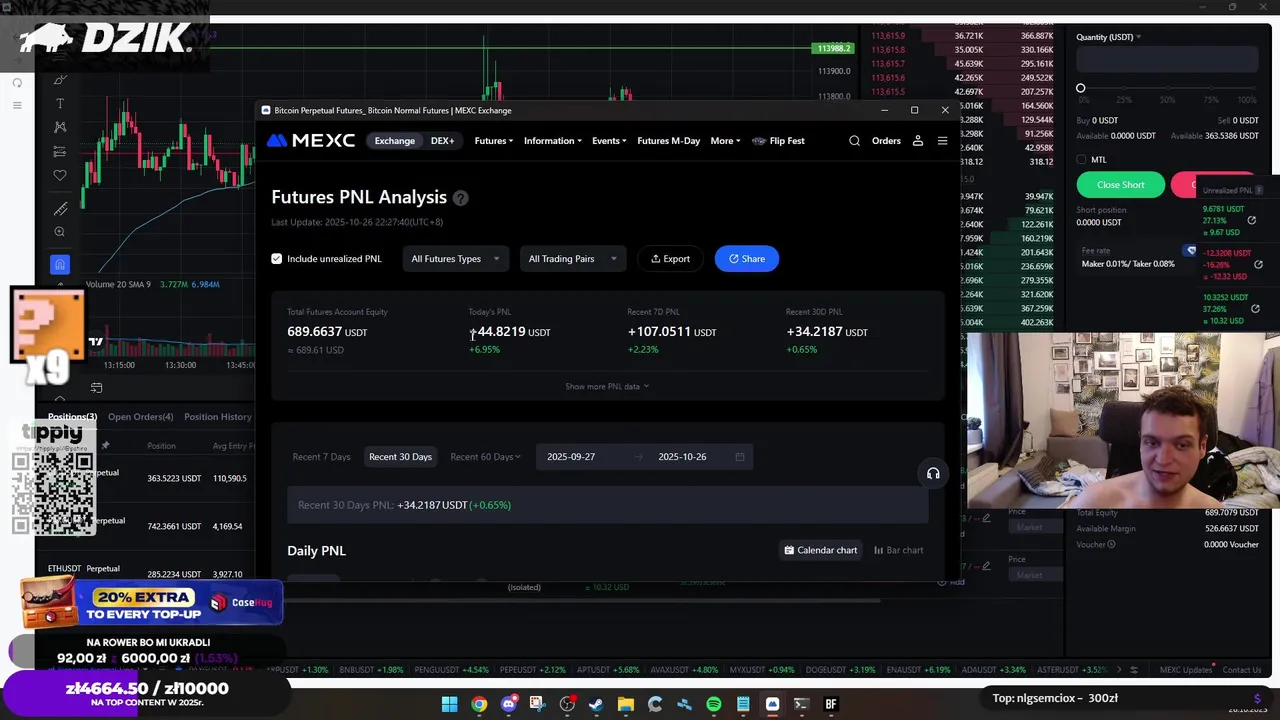Click the Export button

670,259
